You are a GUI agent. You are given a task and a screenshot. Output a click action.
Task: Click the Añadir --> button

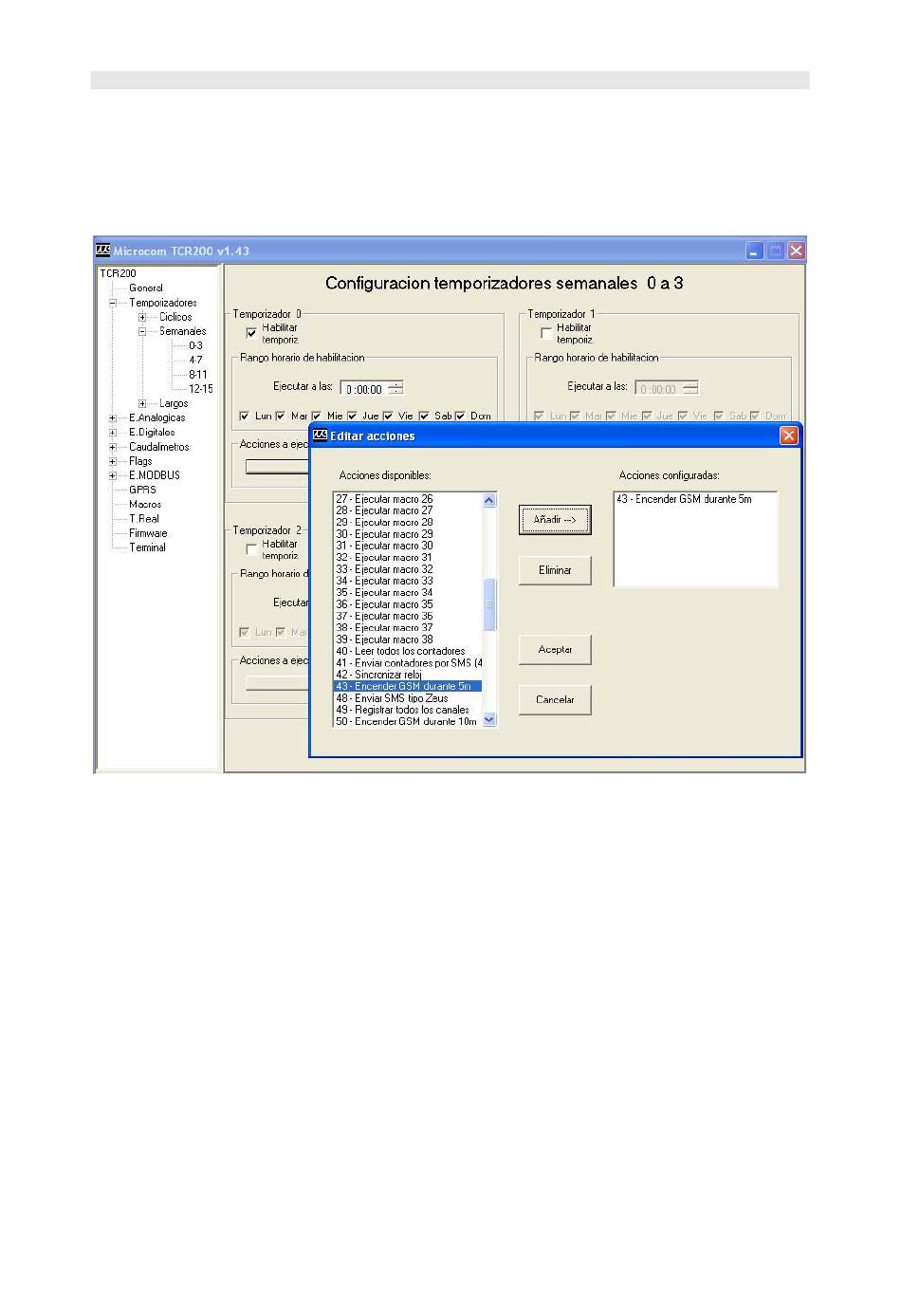(555, 520)
